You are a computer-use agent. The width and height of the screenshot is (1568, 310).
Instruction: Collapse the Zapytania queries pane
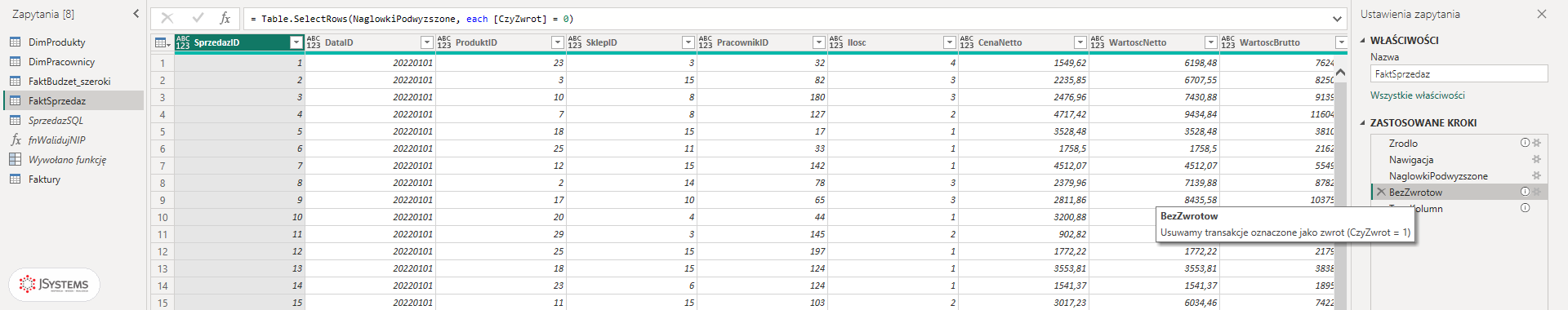pyautogui.click(x=136, y=14)
